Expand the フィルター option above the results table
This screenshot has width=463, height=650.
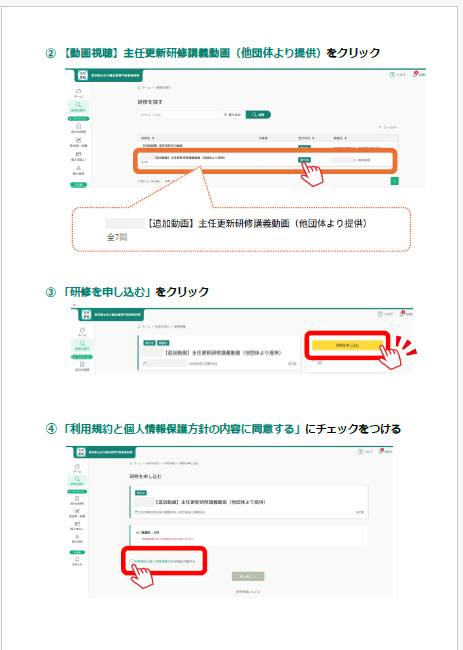[x=388, y=127]
